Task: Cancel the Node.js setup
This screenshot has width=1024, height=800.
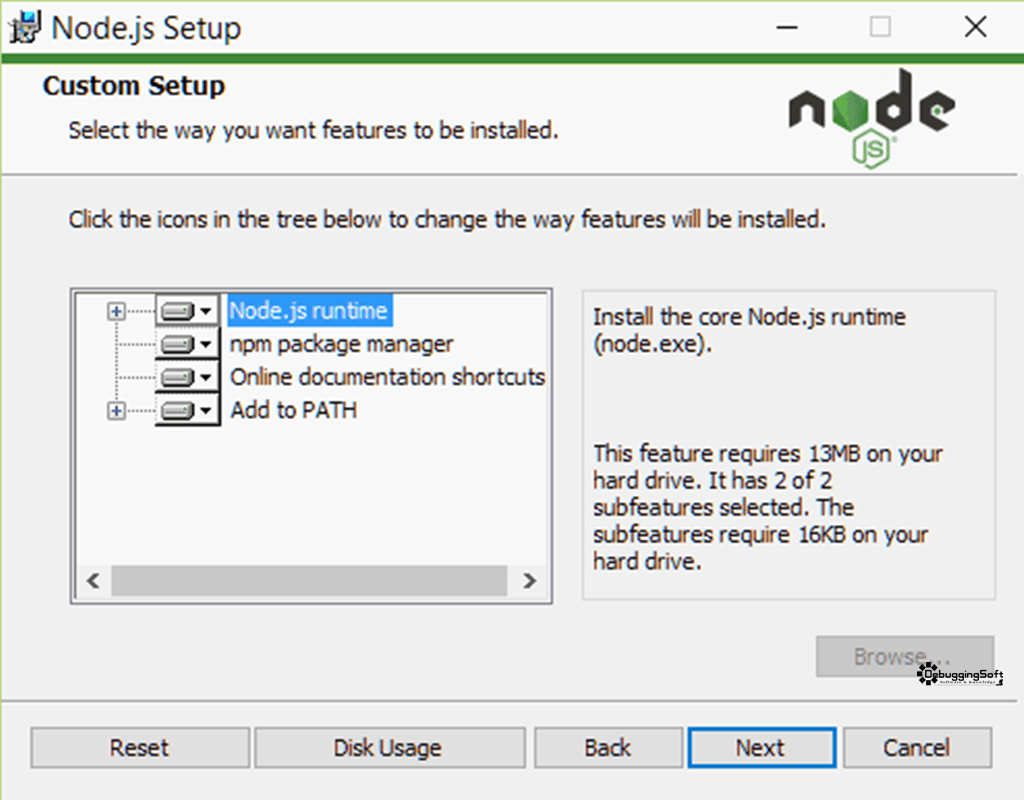Action: [917, 747]
